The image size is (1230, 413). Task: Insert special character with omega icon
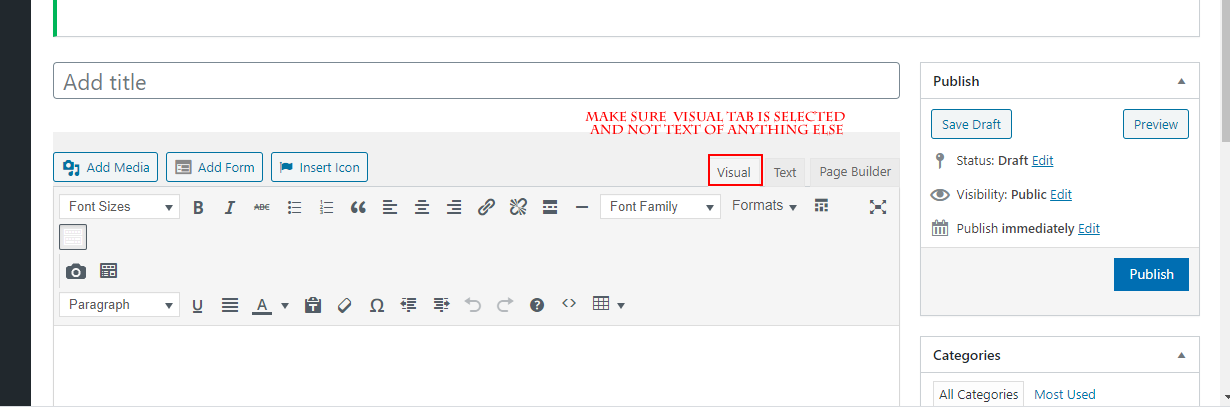[376, 305]
